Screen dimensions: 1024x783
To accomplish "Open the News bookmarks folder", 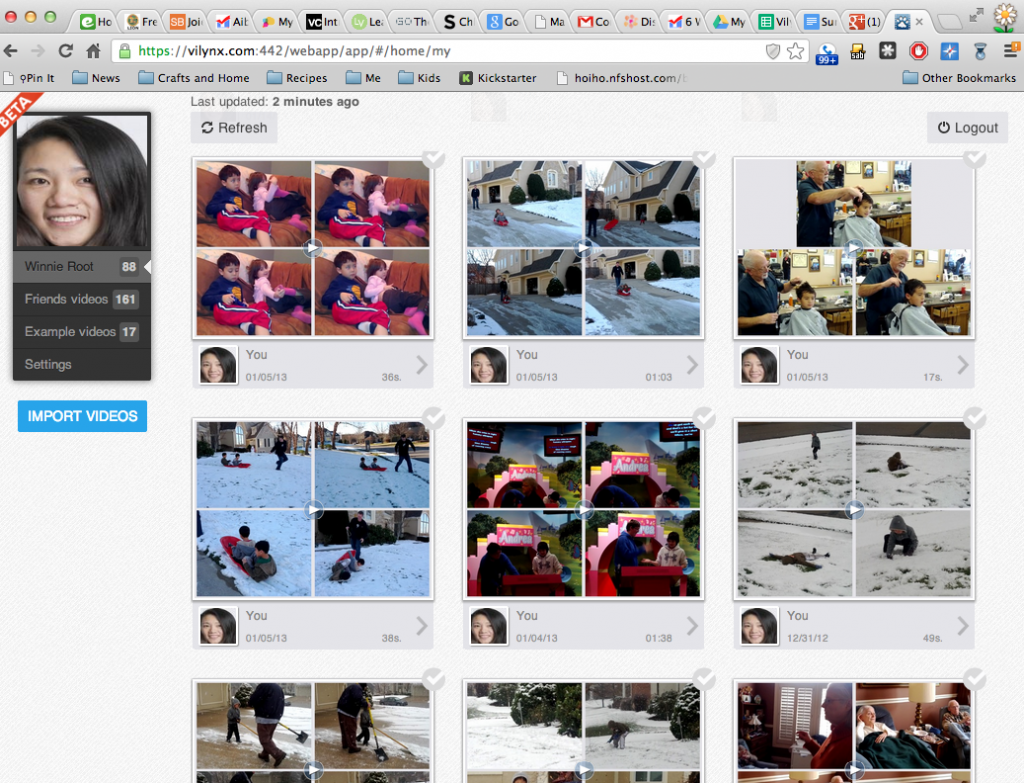I will click(96, 78).
